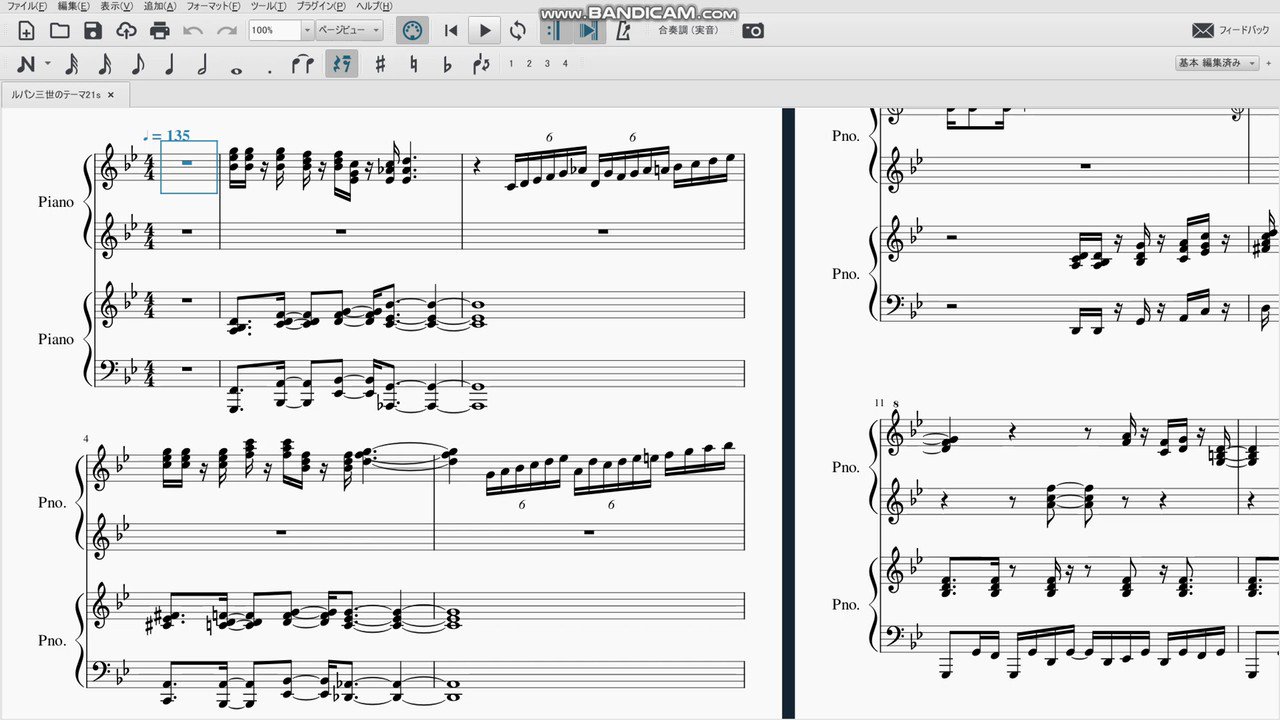Apply a sharp accidental

pyautogui.click(x=380, y=65)
